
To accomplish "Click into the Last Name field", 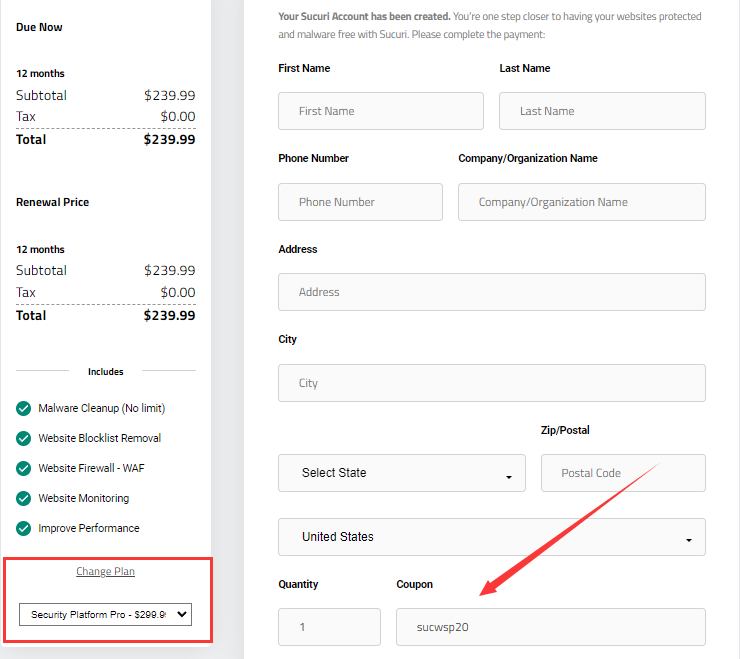I will click(601, 111).
